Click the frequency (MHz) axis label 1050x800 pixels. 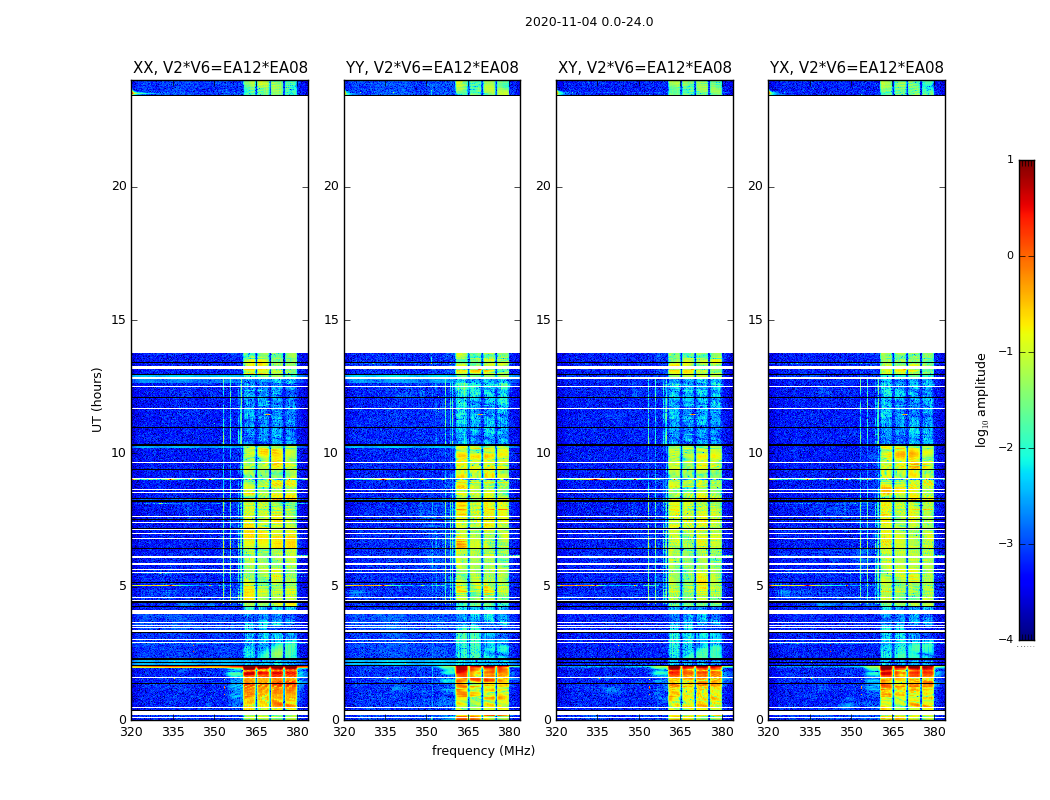click(x=483, y=750)
